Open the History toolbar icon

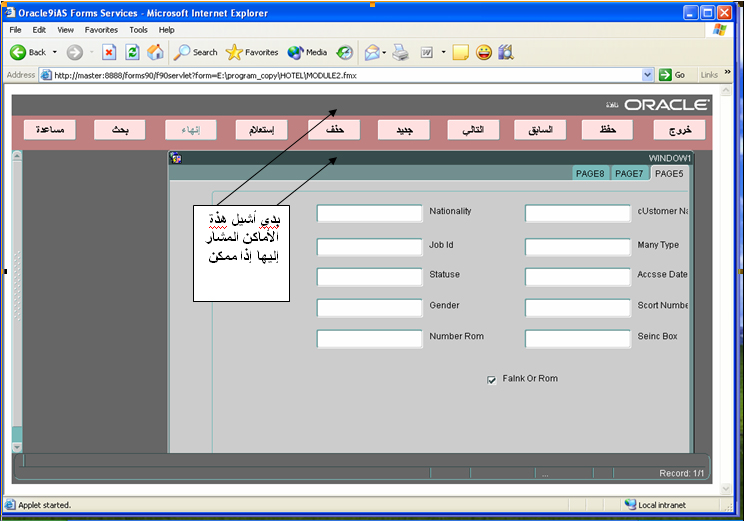(344, 52)
